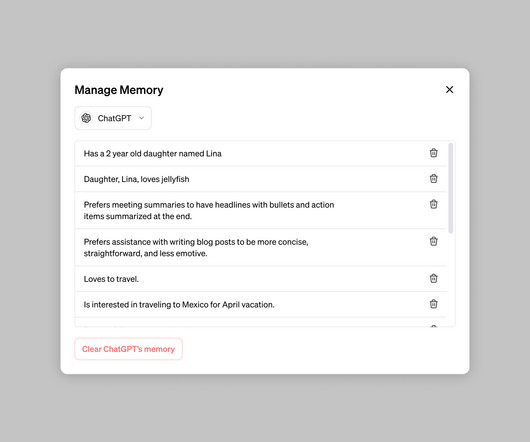Select the 'Prefers assistance with writing blog posts' text

tap(196, 247)
